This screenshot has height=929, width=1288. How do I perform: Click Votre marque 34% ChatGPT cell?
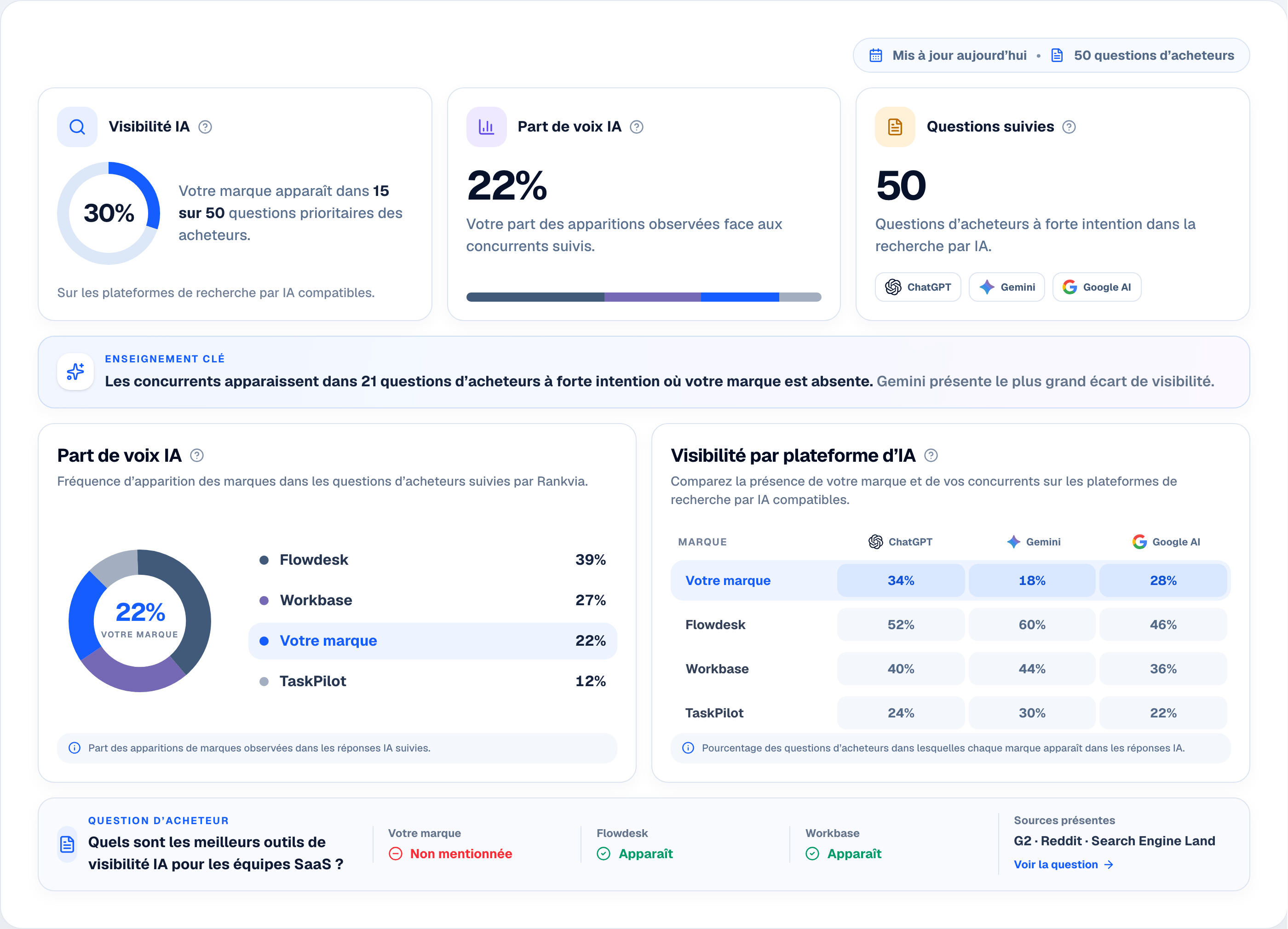(x=901, y=580)
